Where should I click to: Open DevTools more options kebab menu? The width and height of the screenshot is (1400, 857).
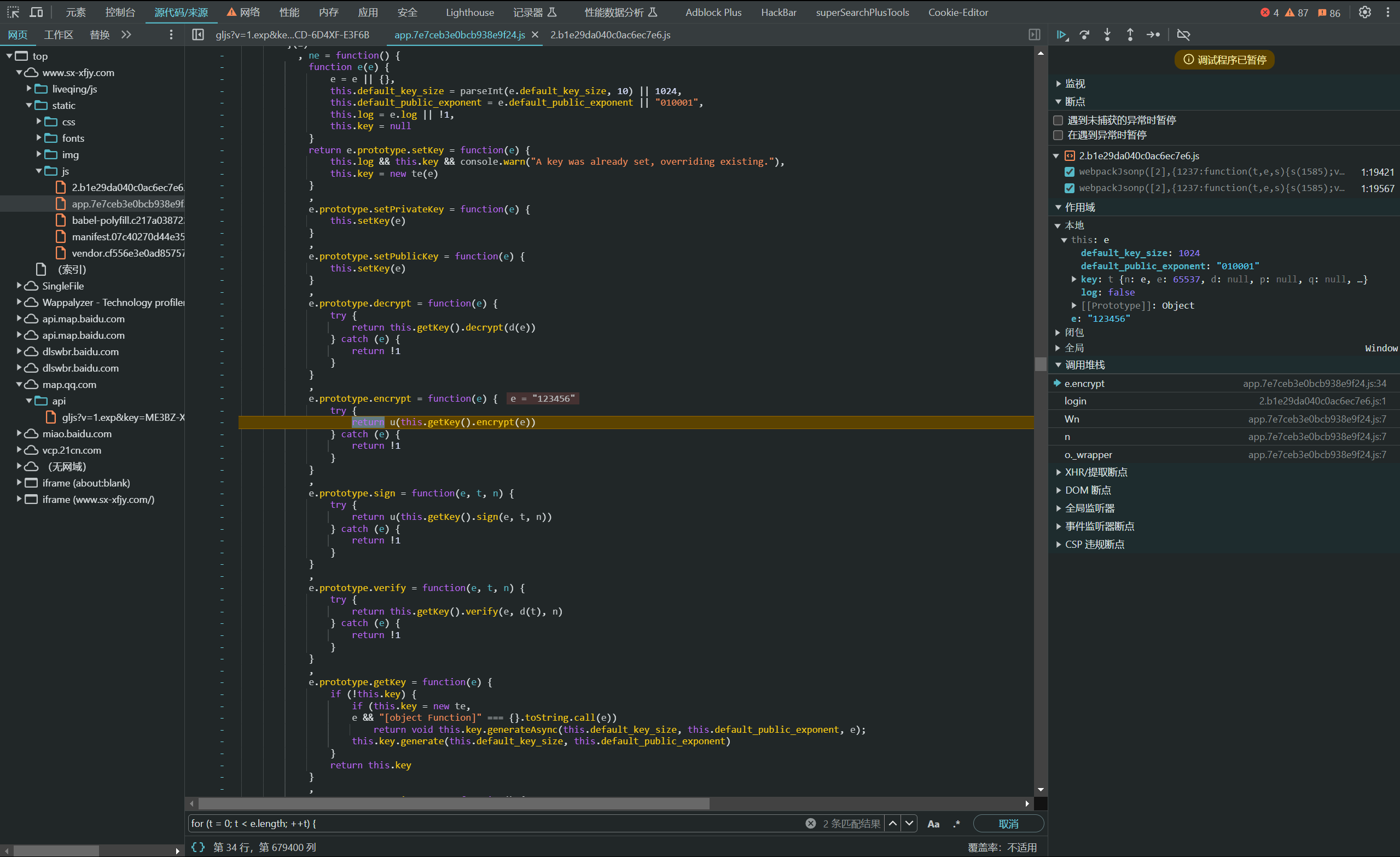click(1388, 12)
